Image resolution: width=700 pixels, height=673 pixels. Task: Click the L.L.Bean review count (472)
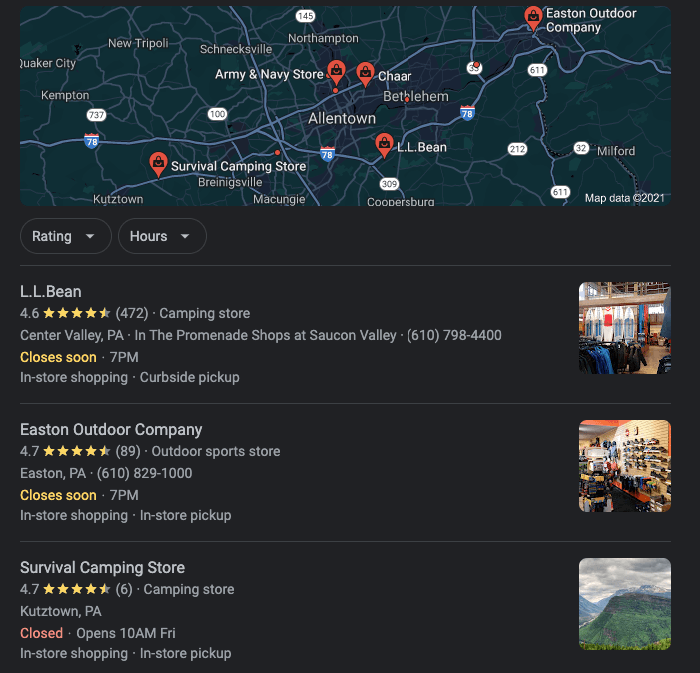tap(132, 313)
